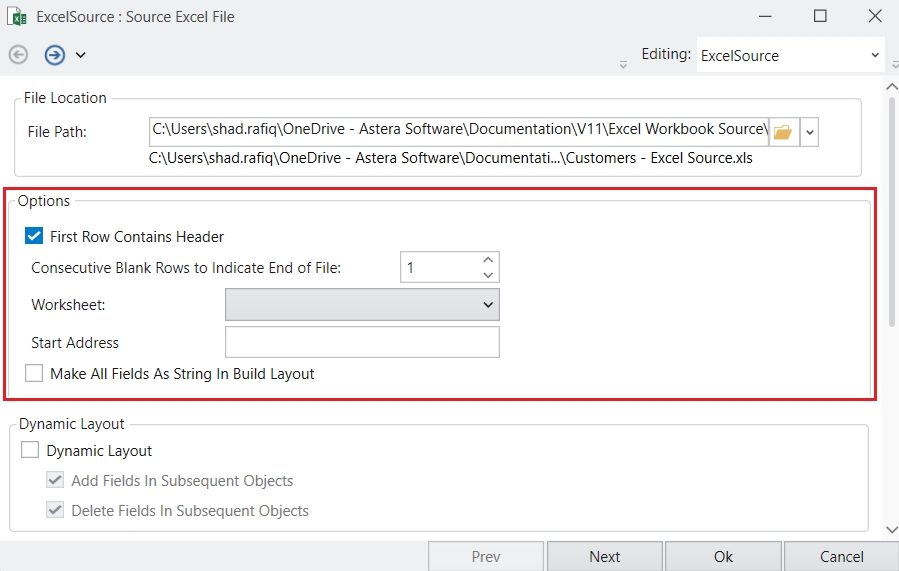Click inside the File Path text field

[x=459, y=132]
